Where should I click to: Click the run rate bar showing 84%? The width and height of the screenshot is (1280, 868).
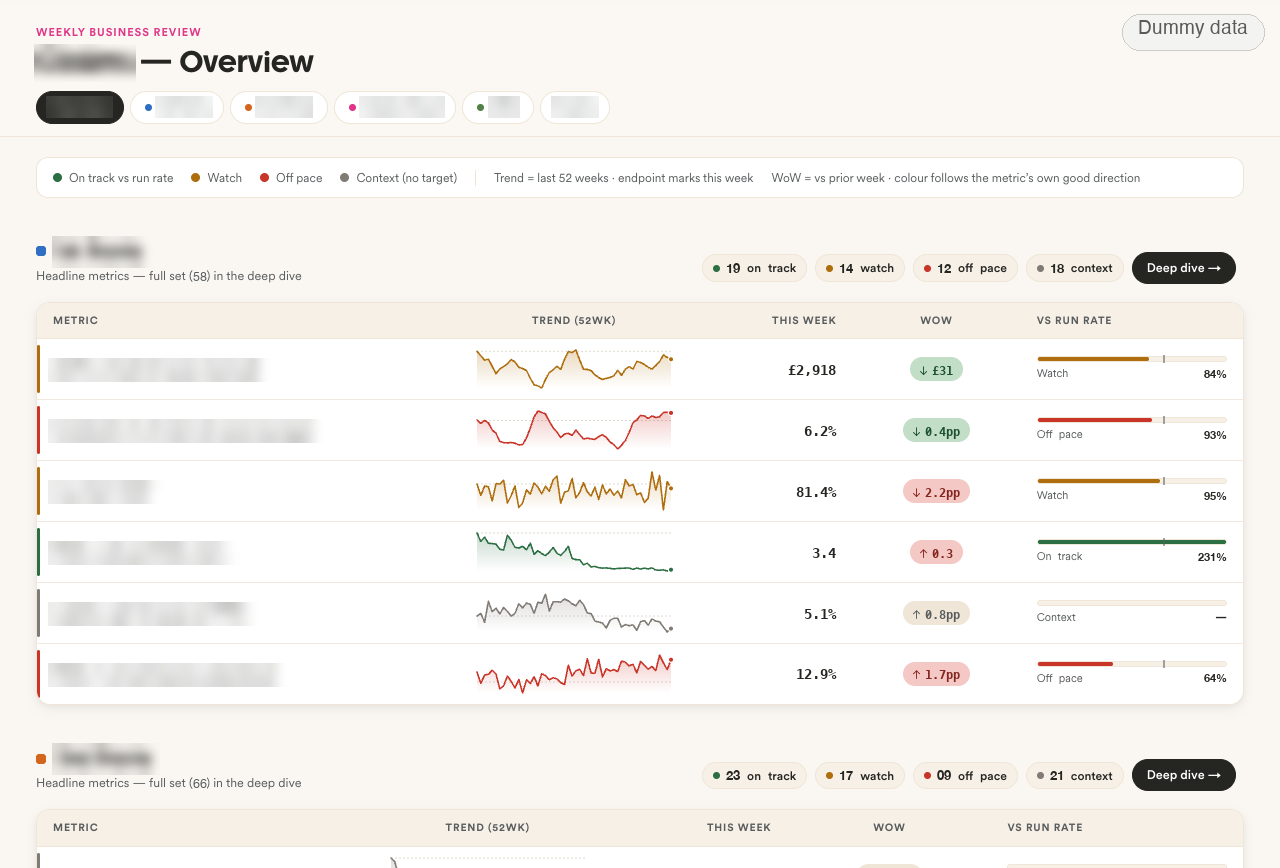[1132, 358]
